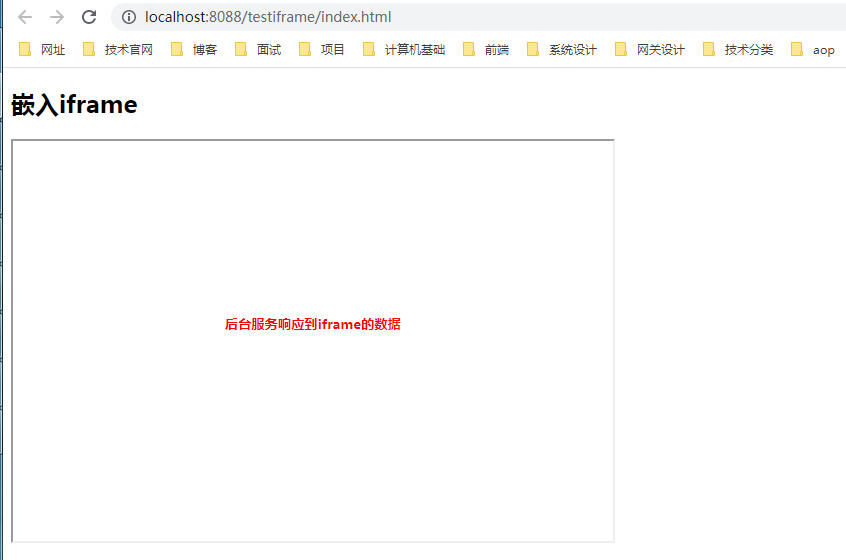Screen dimensions: 846x560
Task: Open the 前端 bookmark folder
Action: (486, 50)
